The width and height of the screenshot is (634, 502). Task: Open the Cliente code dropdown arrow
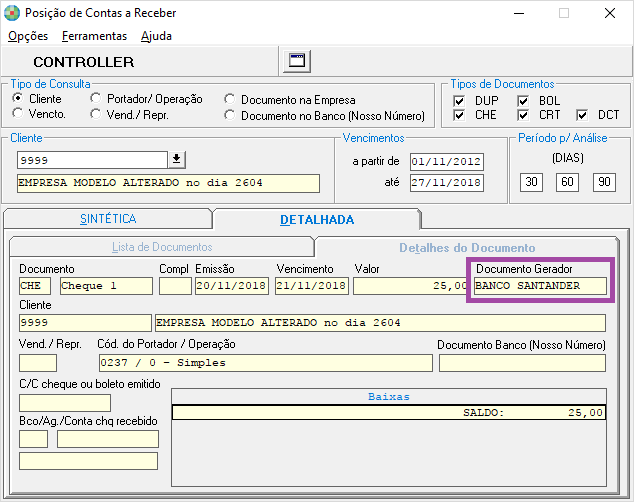pyautogui.click(x=177, y=160)
